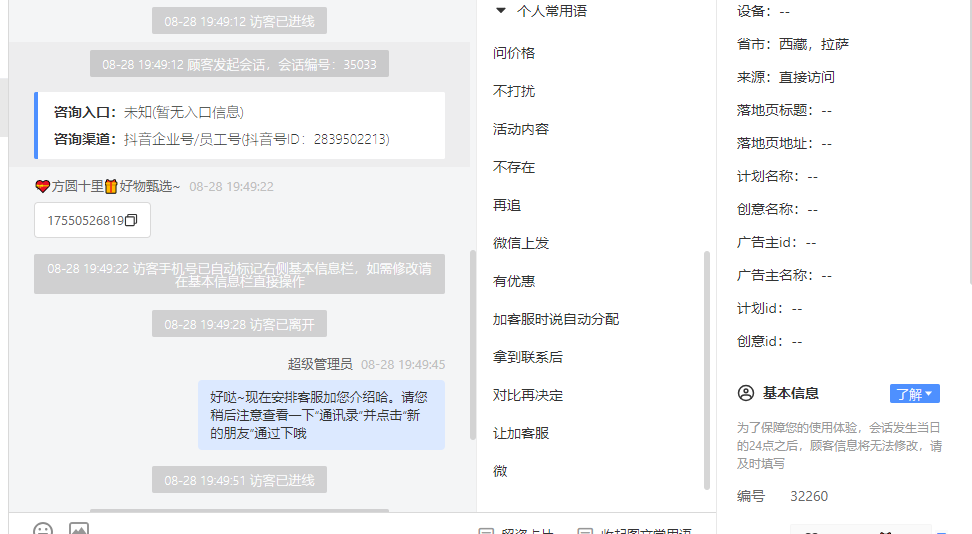Click the 超级管理员 sender name
Screen dimensions: 972x534
(320, 364)
